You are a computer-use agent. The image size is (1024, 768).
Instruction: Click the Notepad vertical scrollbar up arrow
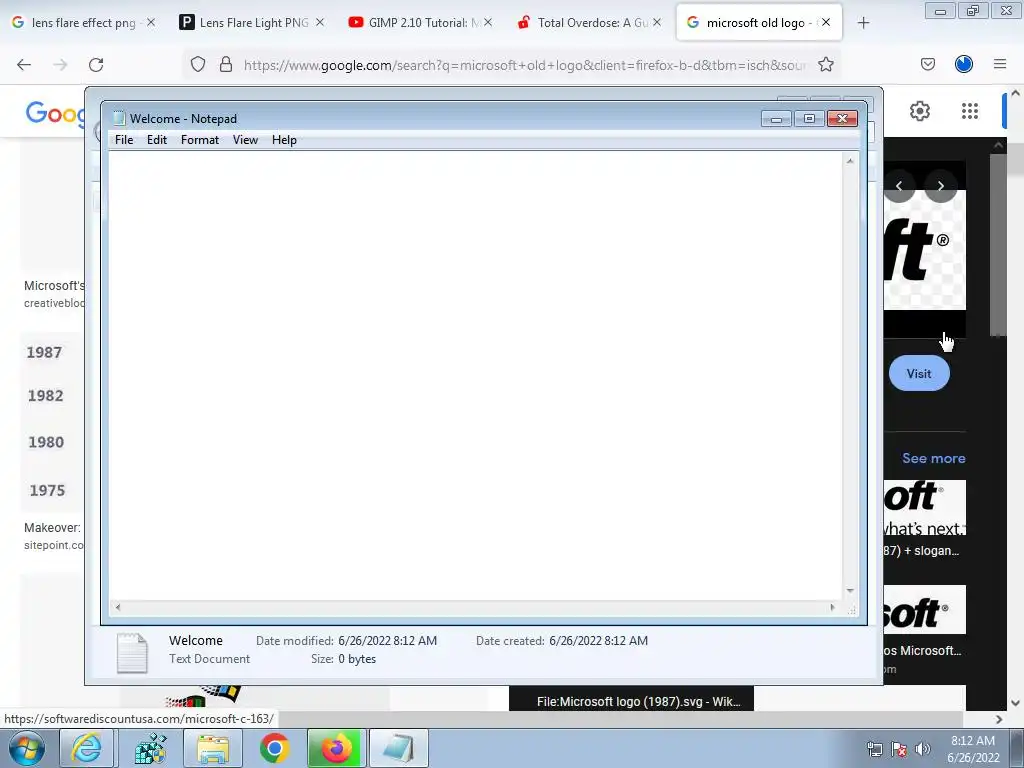850,161
